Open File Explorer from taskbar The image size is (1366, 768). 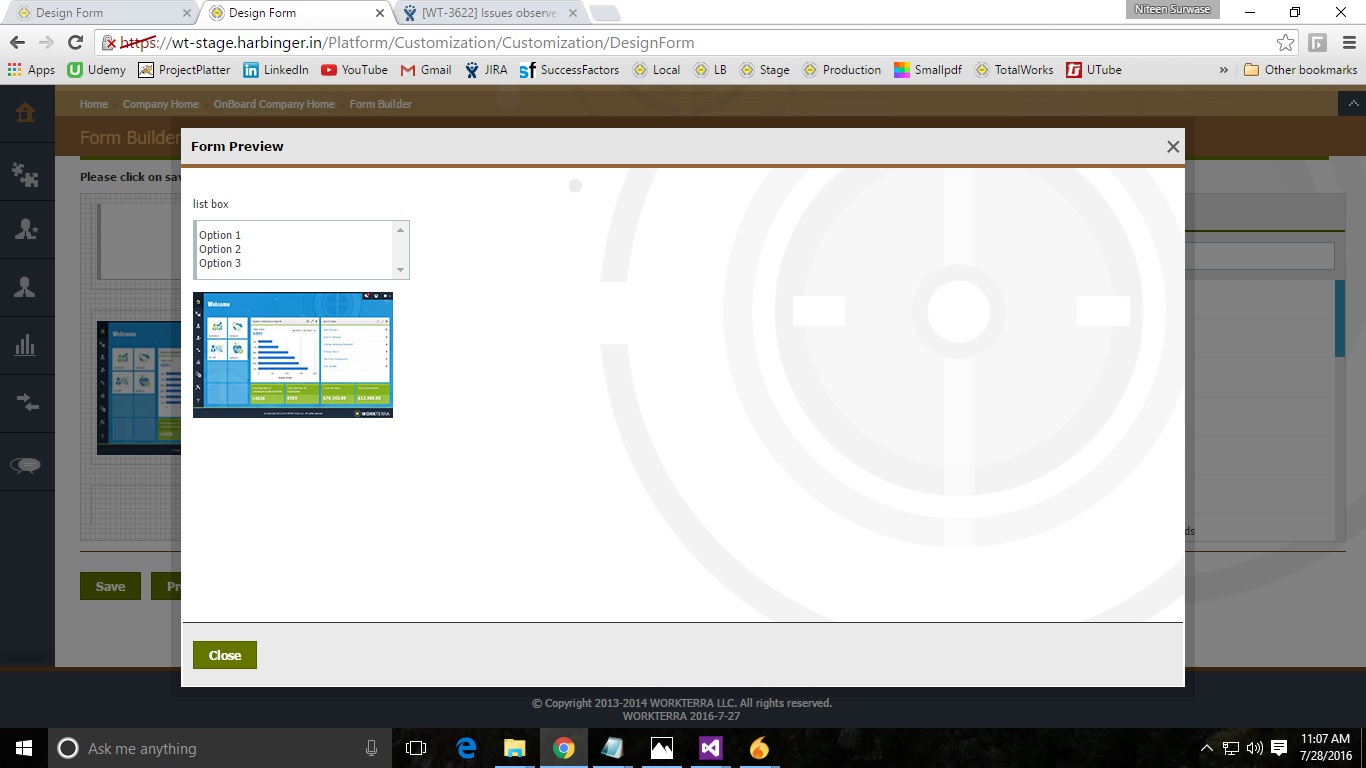click(514, 748)
